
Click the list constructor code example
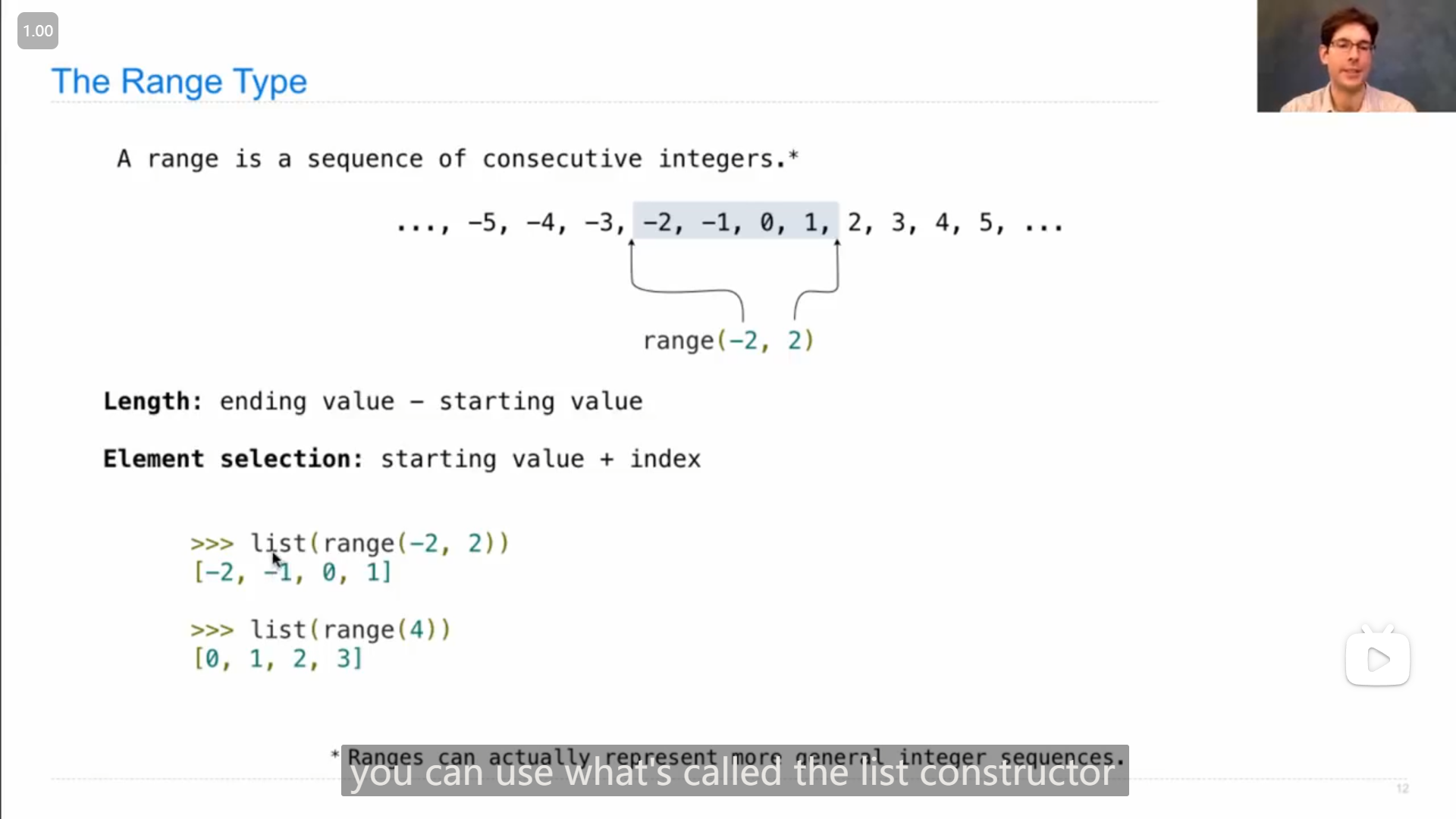coord(350,542)
